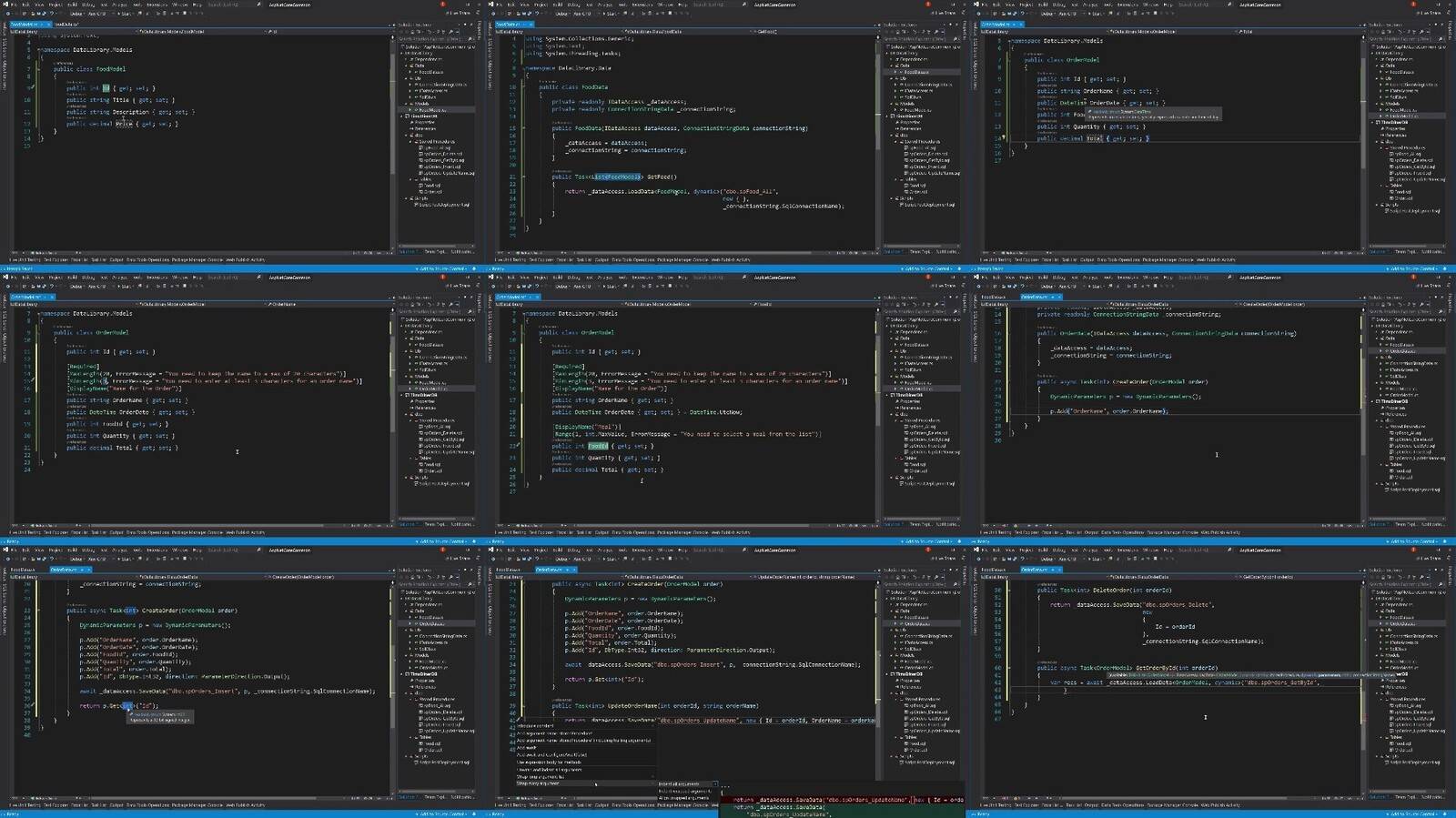Click status bar notification bell, top-left frame

[x=474, y=268]
